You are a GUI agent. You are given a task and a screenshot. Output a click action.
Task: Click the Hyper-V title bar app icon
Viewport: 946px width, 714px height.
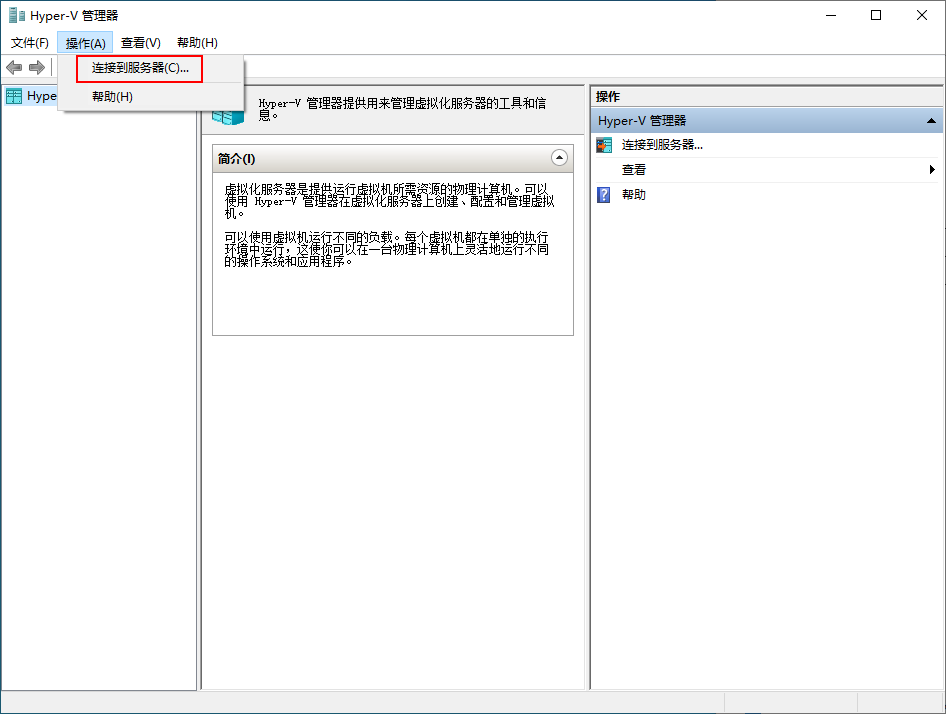click(16, 15)
